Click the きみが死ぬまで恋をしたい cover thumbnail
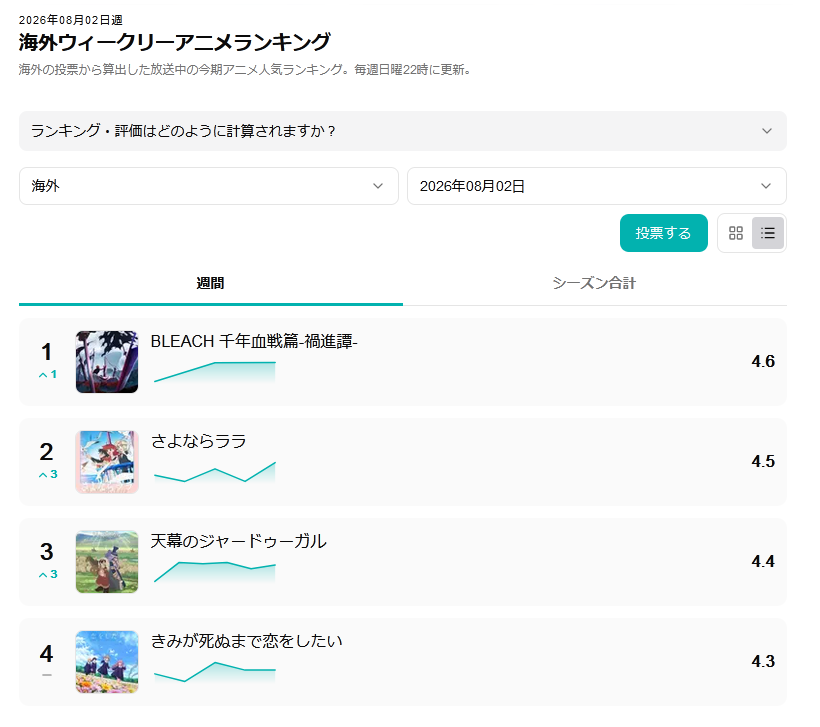The height and width of the screenshot is (727, 820). tap(107, 662)
